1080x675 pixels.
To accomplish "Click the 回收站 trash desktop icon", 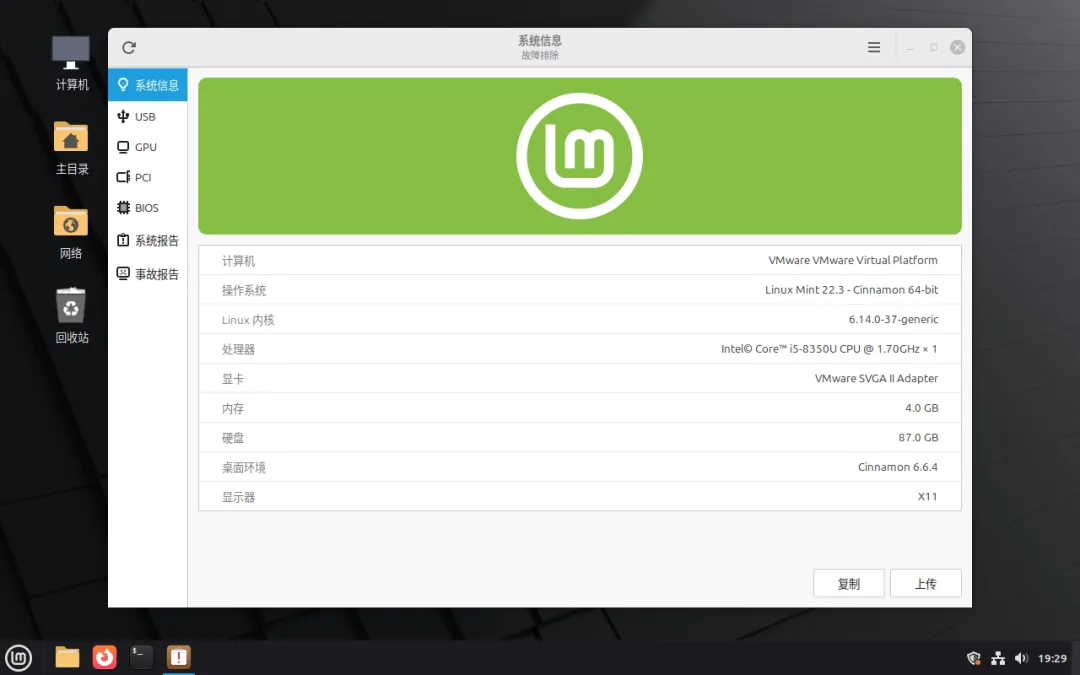I will (72, 316).
